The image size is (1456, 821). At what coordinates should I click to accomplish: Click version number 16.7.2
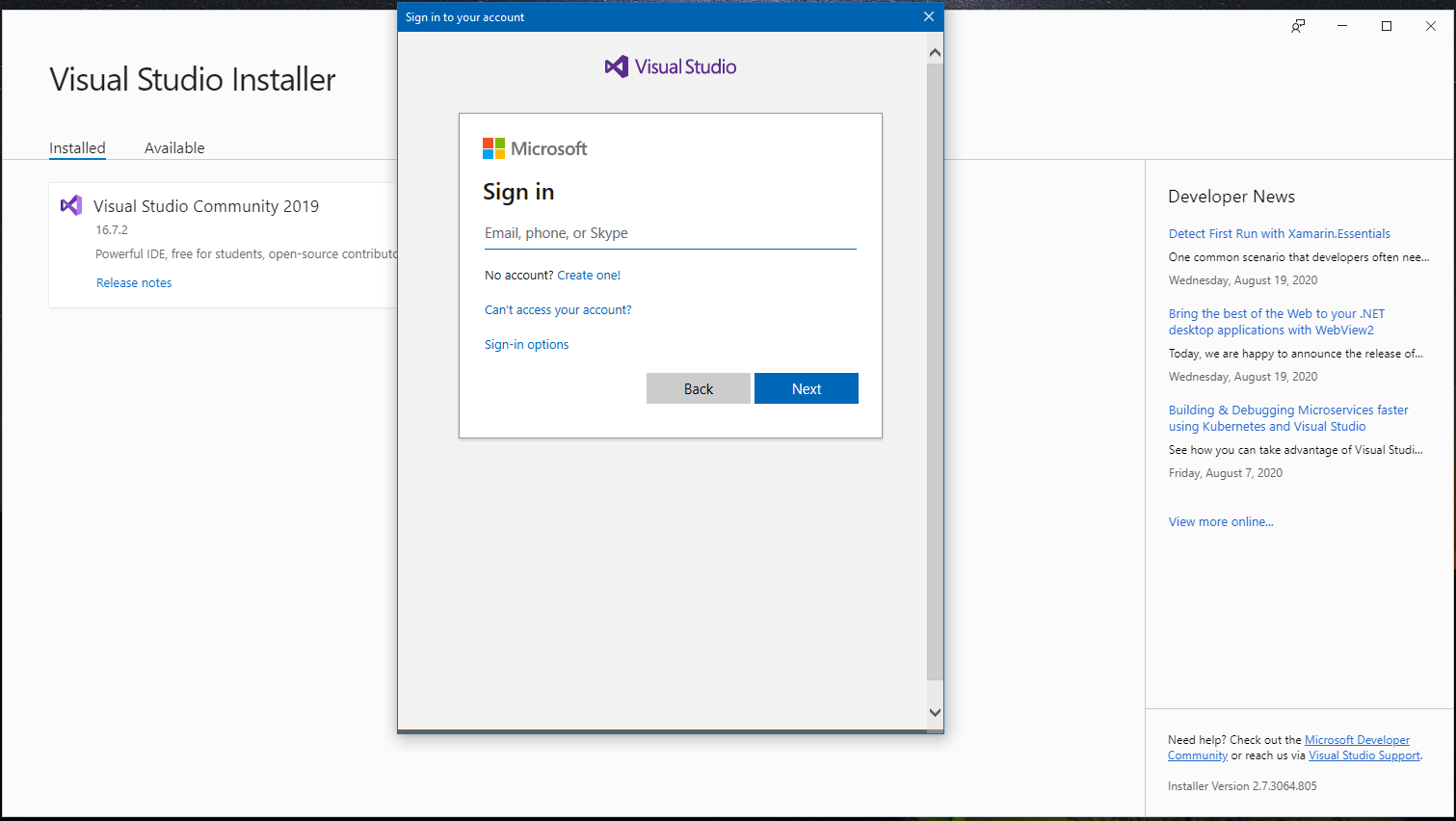pos(112,229)
